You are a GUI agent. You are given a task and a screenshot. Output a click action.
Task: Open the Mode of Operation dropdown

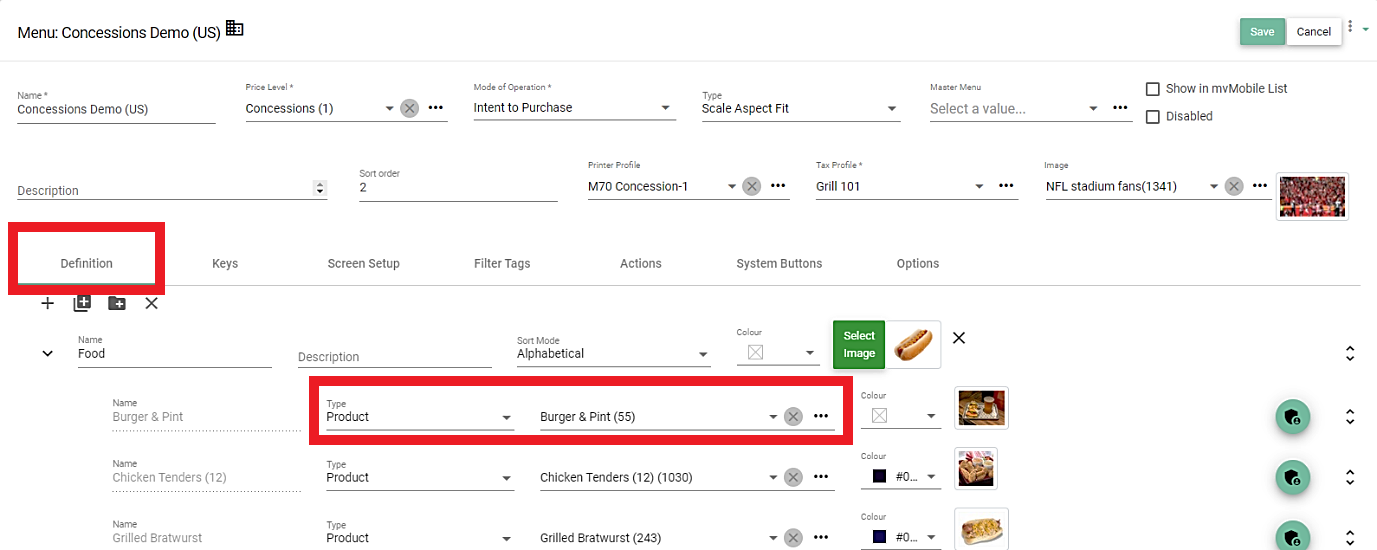coord(666,108)
